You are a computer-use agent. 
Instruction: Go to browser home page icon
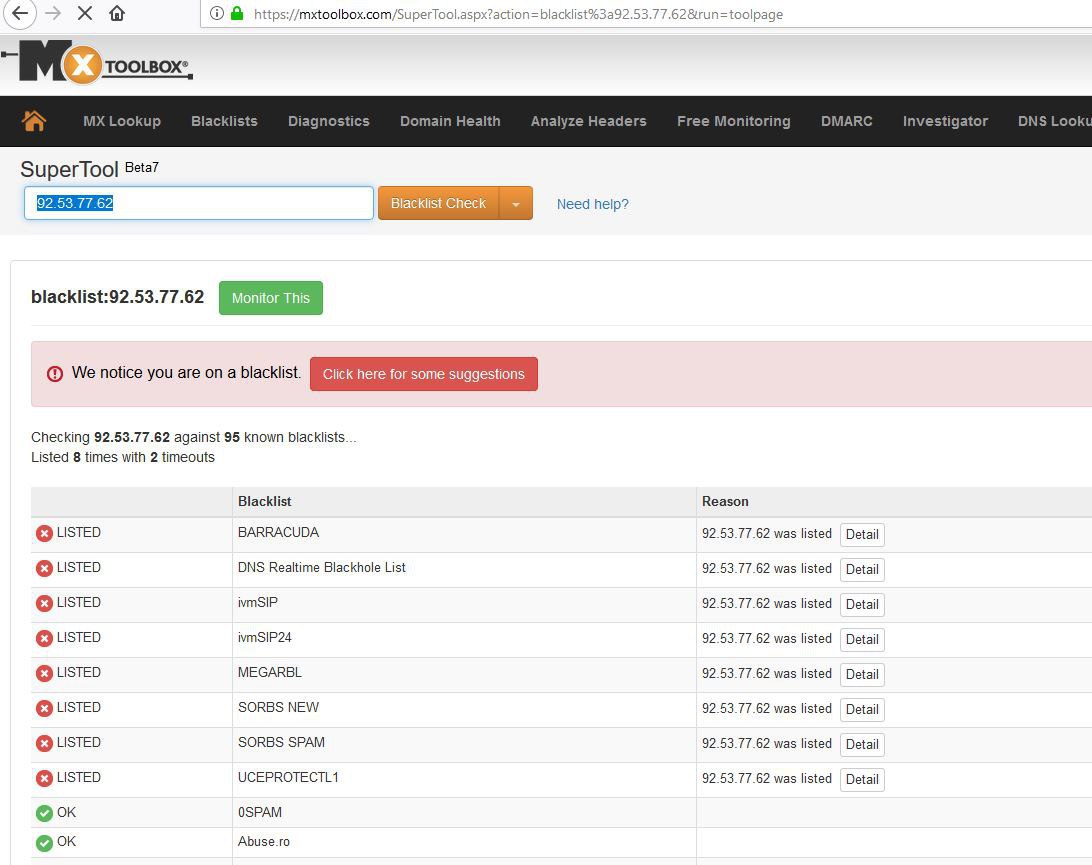(117, 13)
